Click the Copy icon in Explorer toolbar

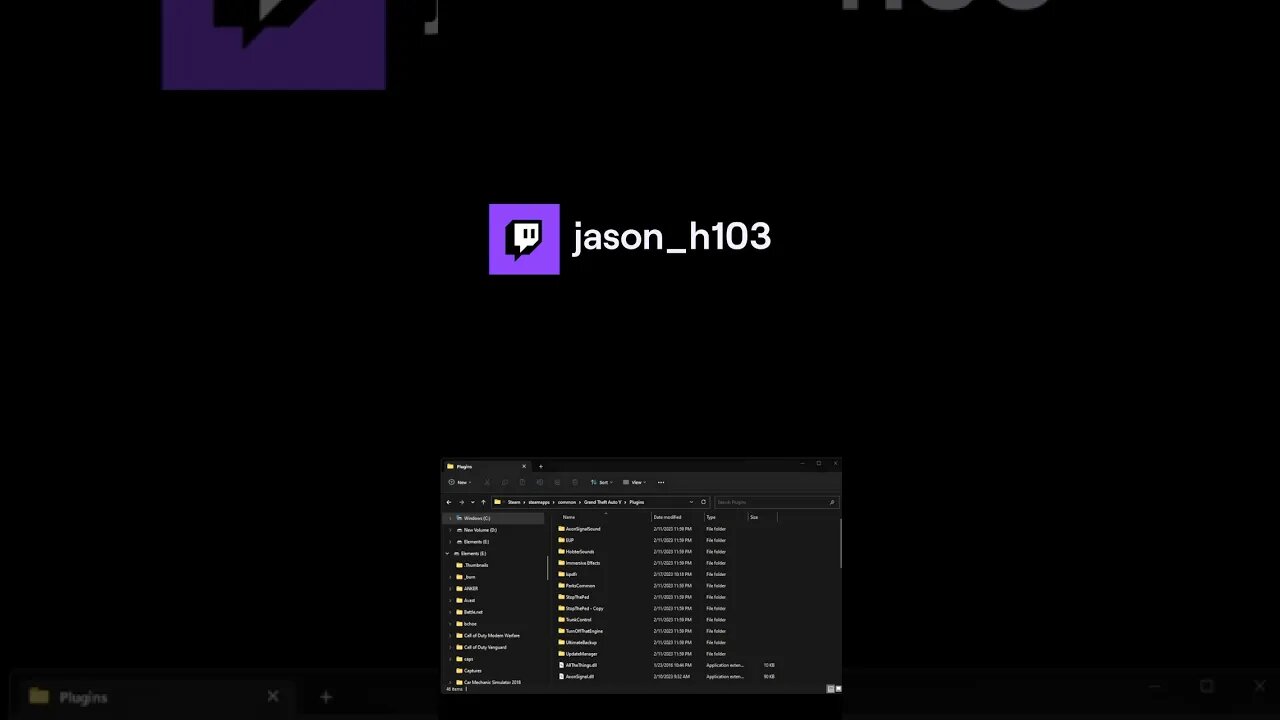pyautogui.click(x=505, y=482)
